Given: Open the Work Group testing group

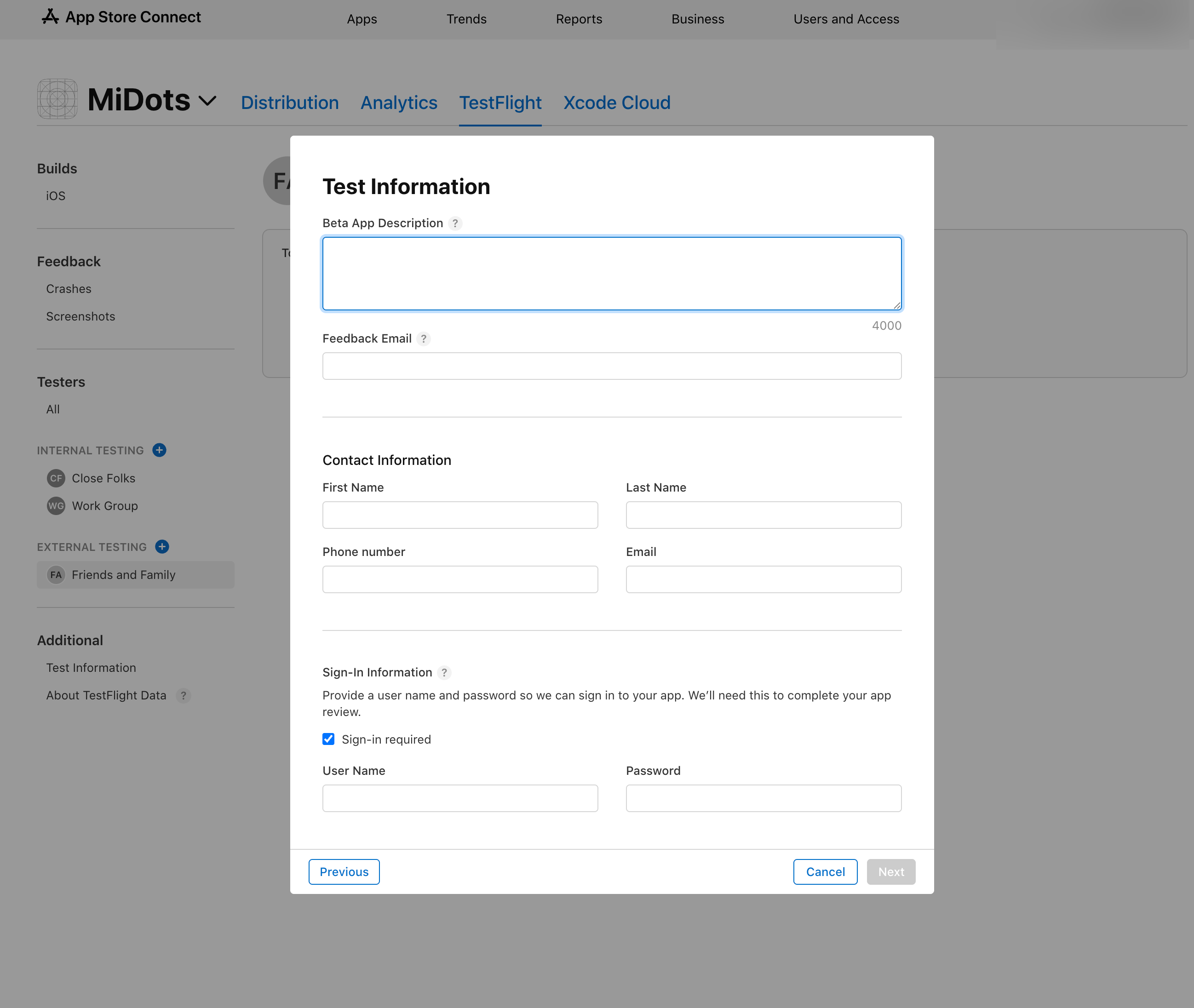Looking at the screenshot, I should [x=104, y=506].
